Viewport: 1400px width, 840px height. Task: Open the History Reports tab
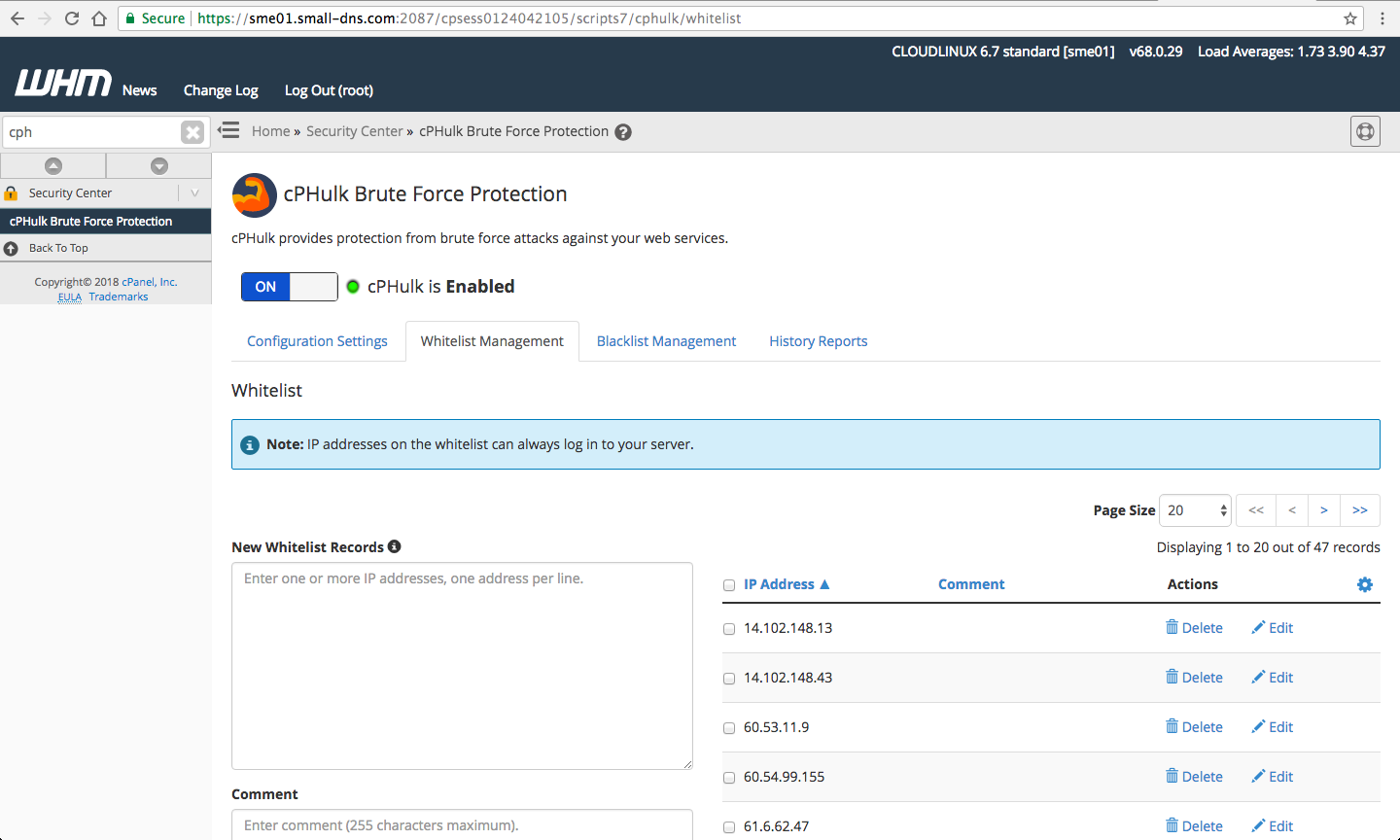818,341
